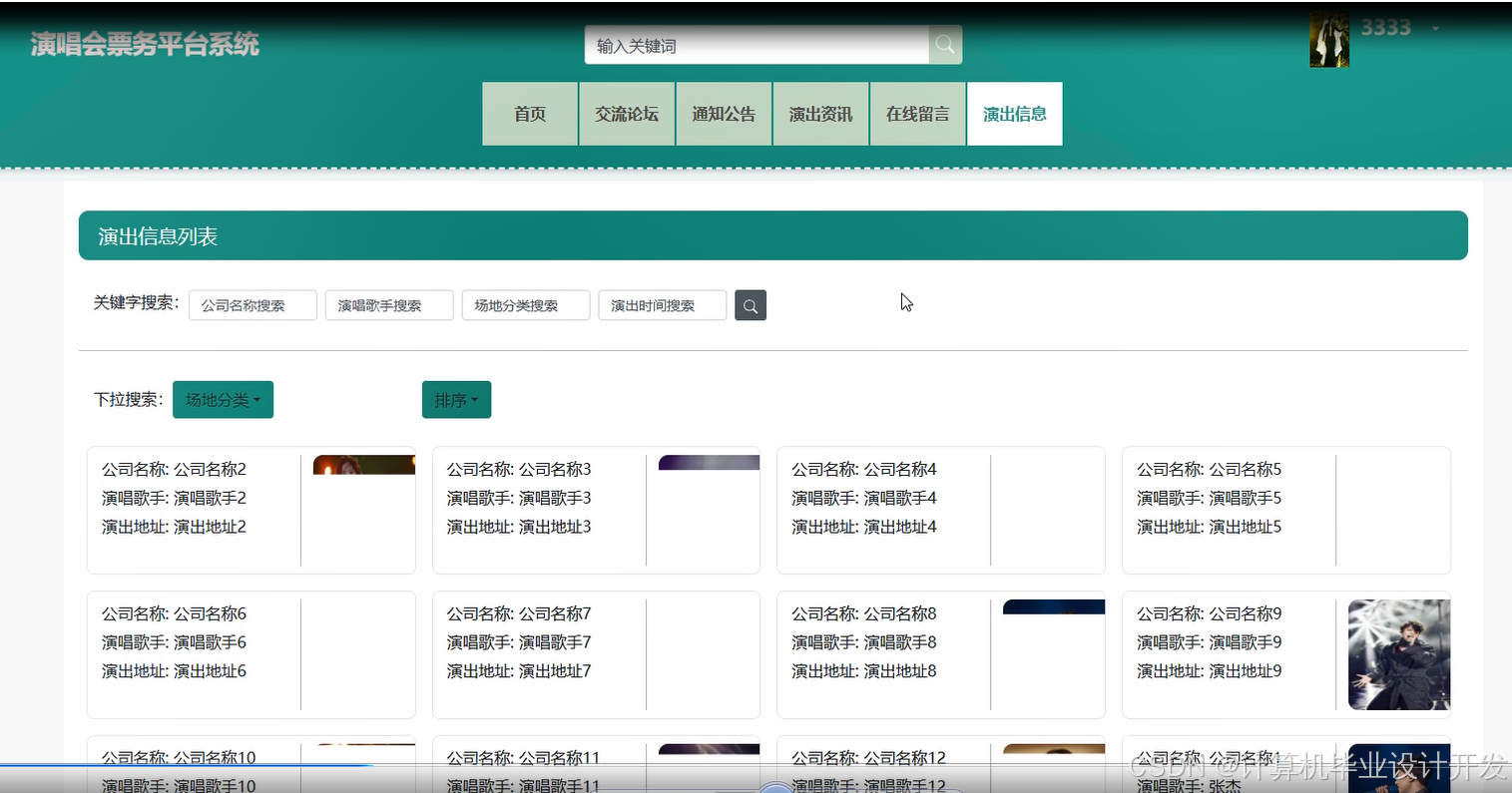Click the 公司名称搜索 input
The width and height of the screenshot is (1512, 793).
[252, 305]
